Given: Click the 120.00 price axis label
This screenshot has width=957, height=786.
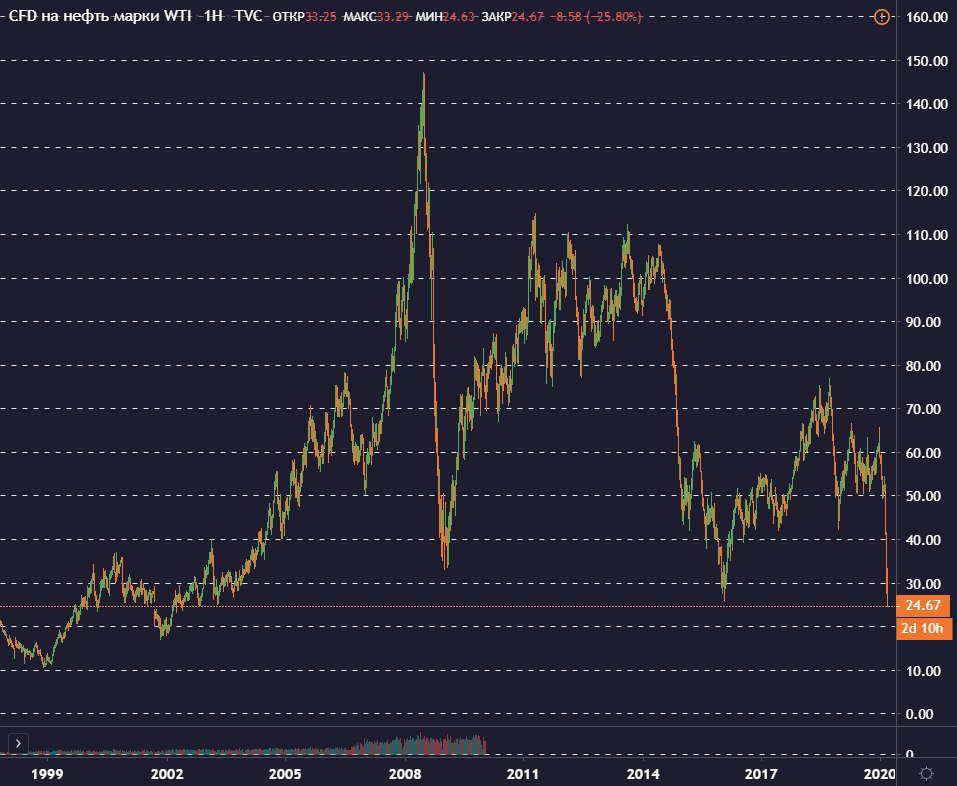Looking at the screenshot, I should pyautogui.click(x=927, y=191).
